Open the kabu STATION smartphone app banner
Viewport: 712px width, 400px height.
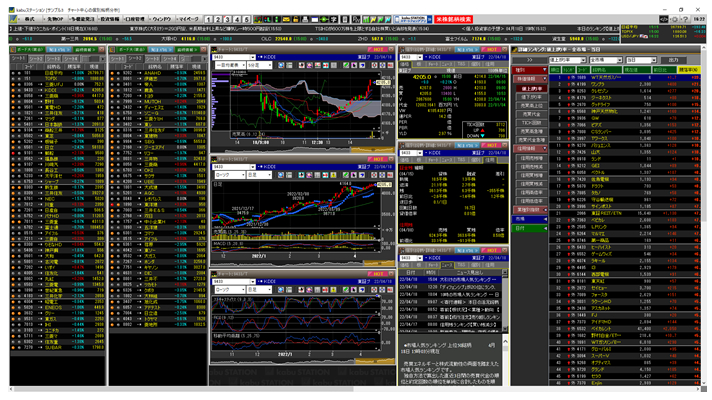coord(413,19)
